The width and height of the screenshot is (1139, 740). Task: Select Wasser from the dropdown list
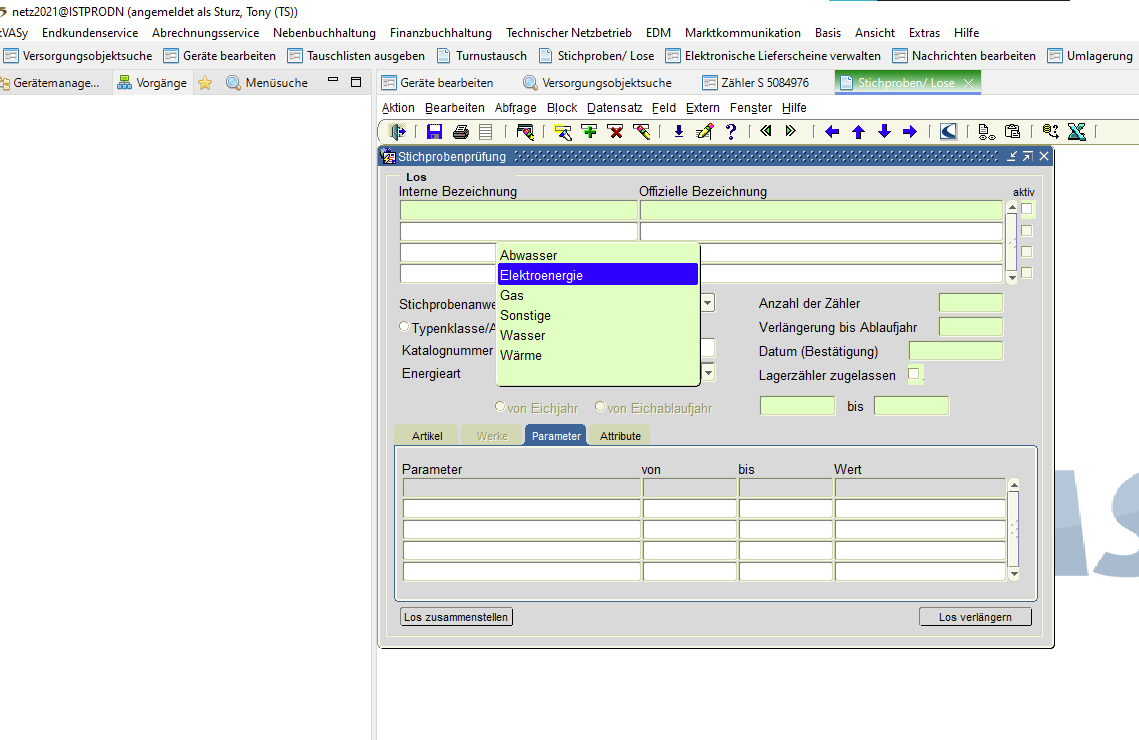[x=522, y=335]
